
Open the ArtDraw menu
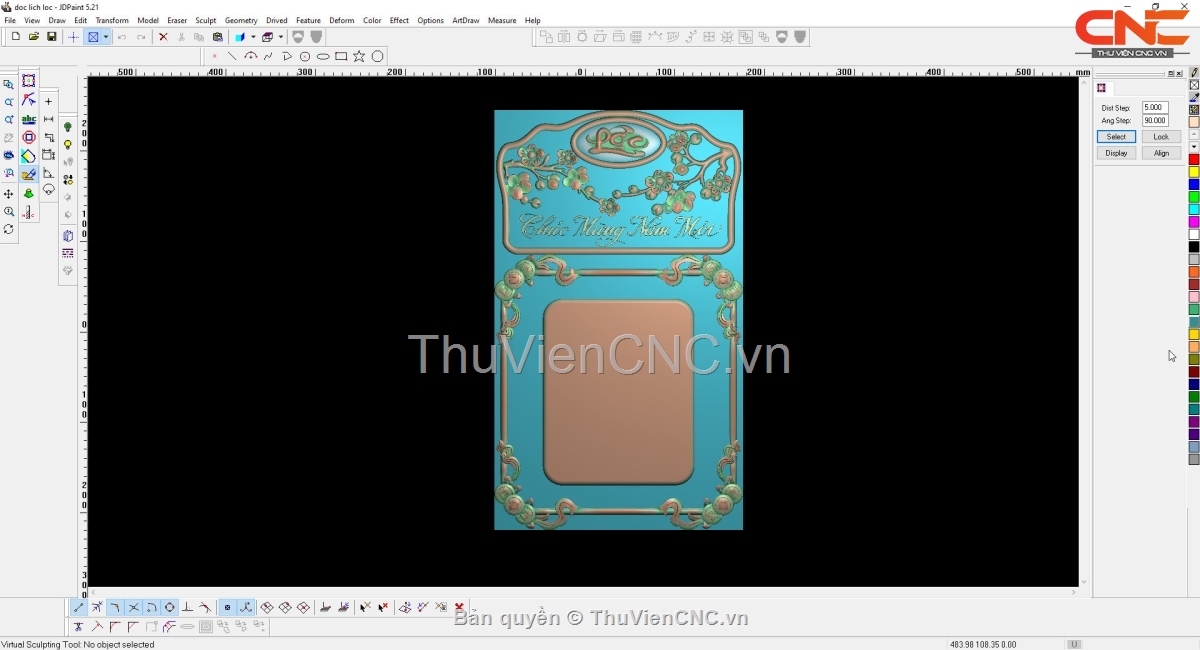[x=465, y=20]
